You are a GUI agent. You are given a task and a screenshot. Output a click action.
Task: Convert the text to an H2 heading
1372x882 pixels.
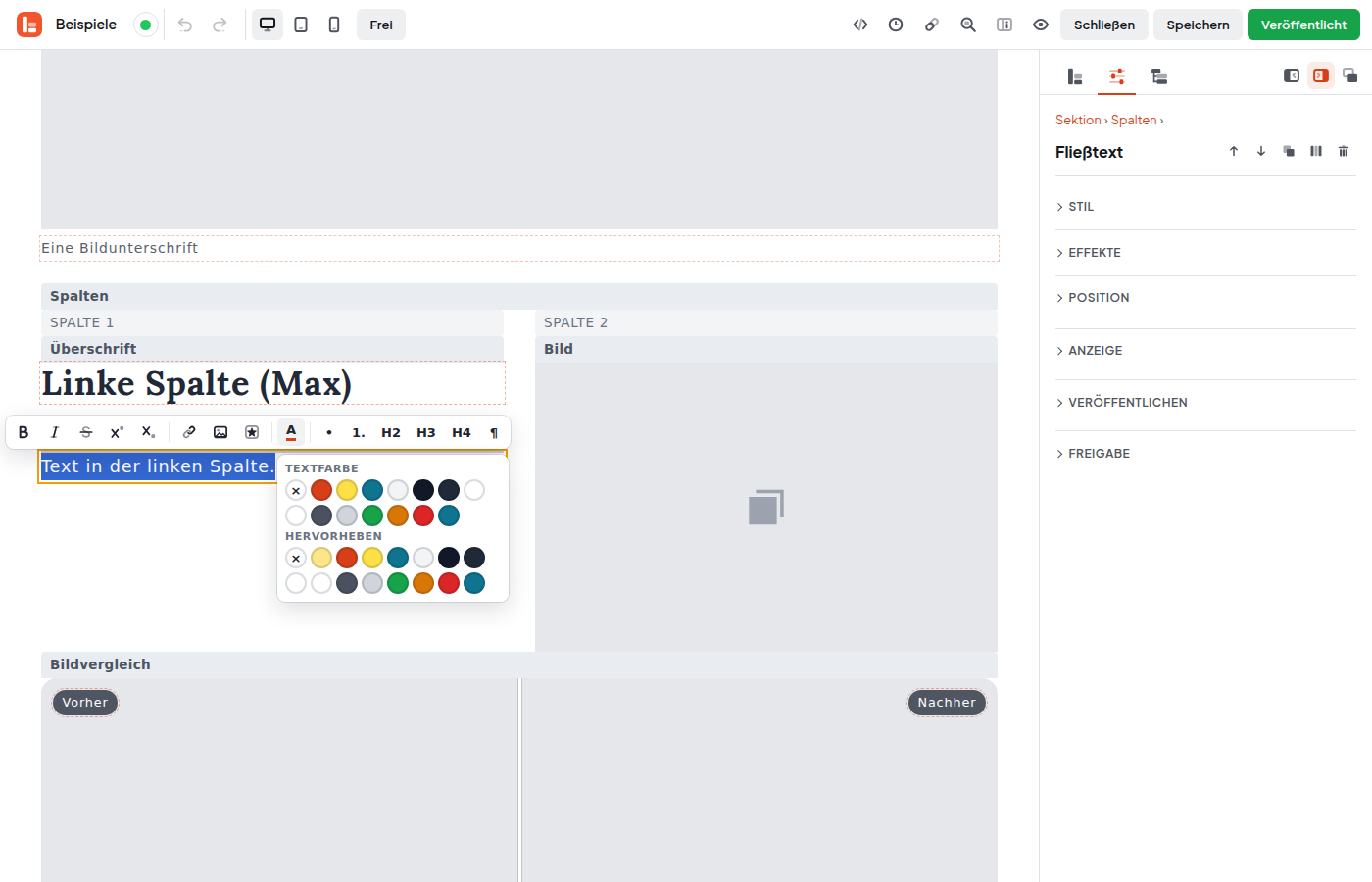[391, 432]
